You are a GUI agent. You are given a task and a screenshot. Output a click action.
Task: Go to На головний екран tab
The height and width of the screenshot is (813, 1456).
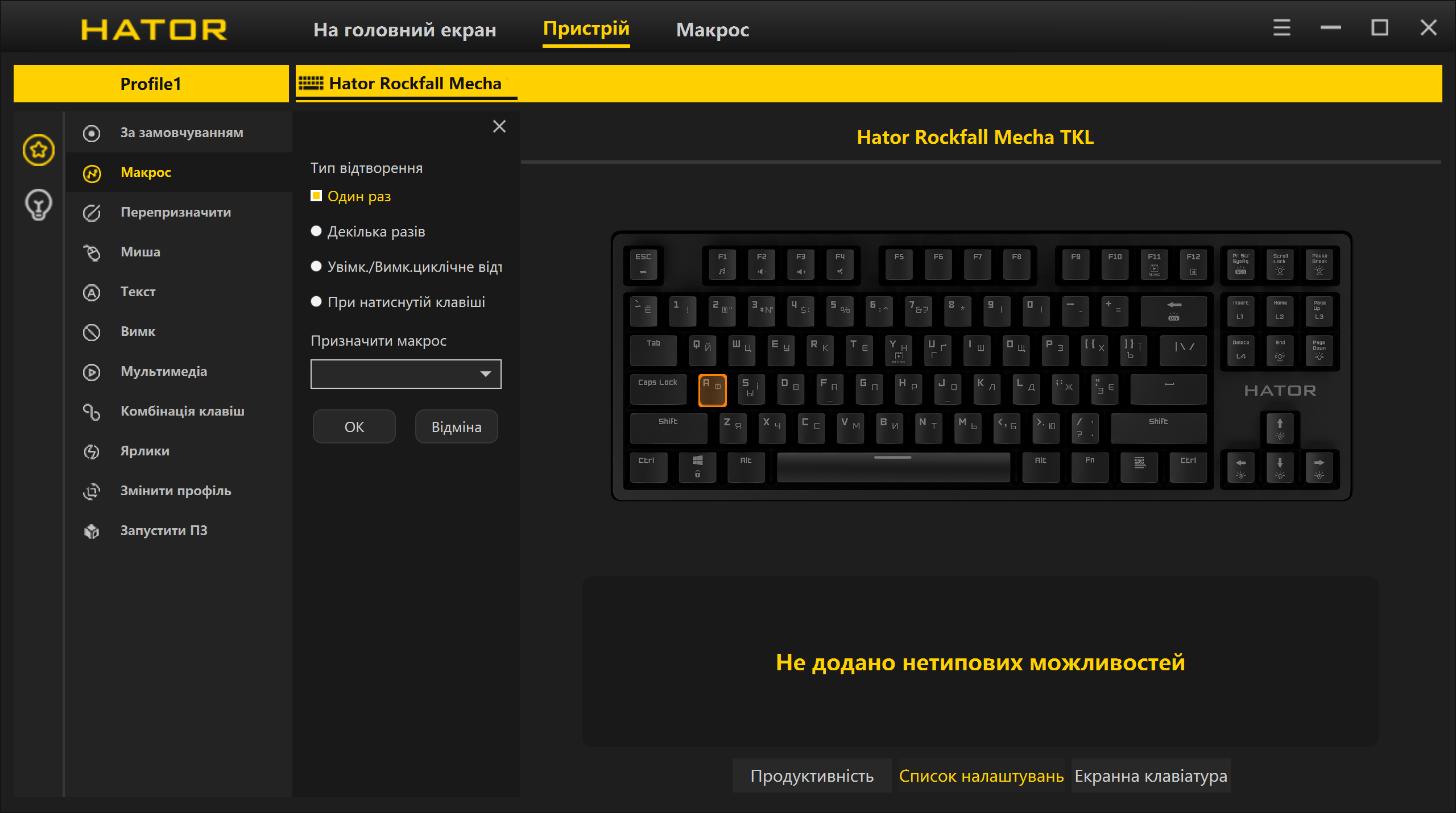(x=404, y=30)
